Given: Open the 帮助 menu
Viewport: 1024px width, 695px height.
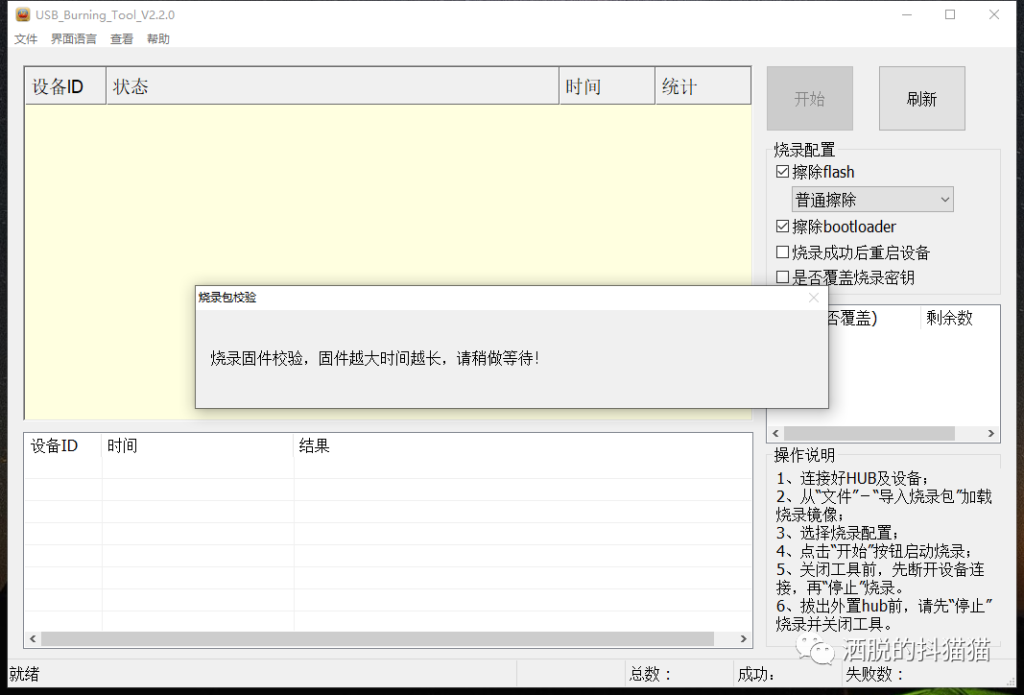Looking at the screenshot, I should (x=158, y=39).
